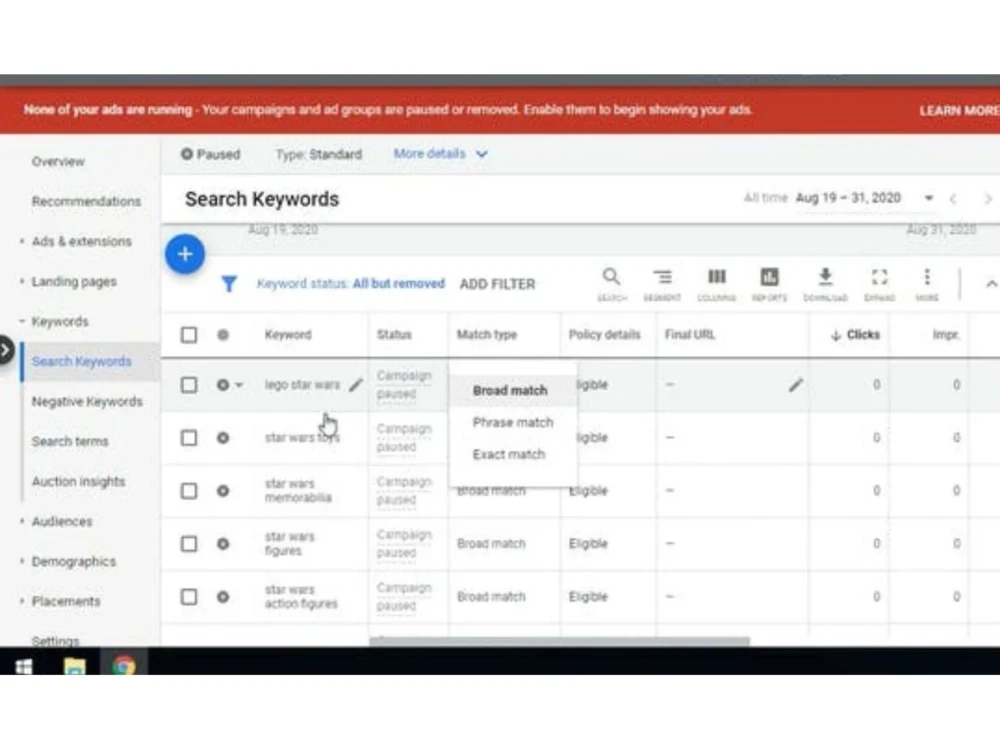This screenshot has height=750, width=1000.
Task: Open status dropdown for lego star wars
Action: point(239,385)
